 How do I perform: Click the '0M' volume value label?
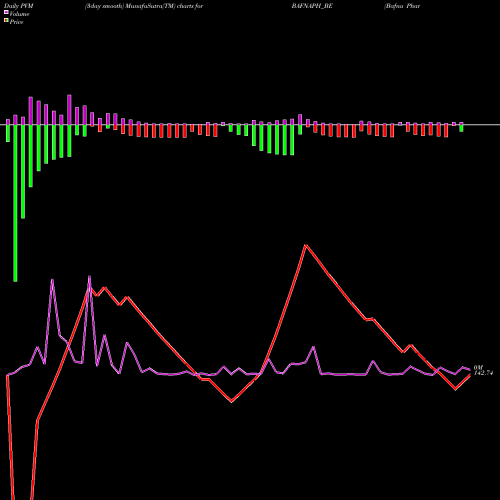coord(478,368)
